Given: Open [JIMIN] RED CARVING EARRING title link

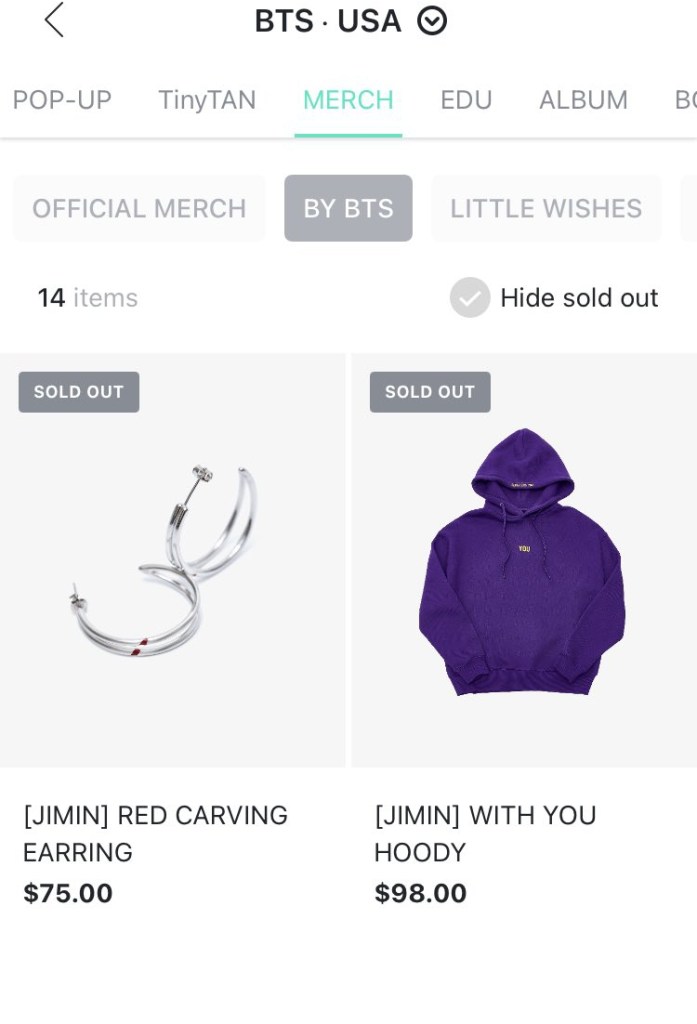Looking at the screenshot, I should point(155,833).
